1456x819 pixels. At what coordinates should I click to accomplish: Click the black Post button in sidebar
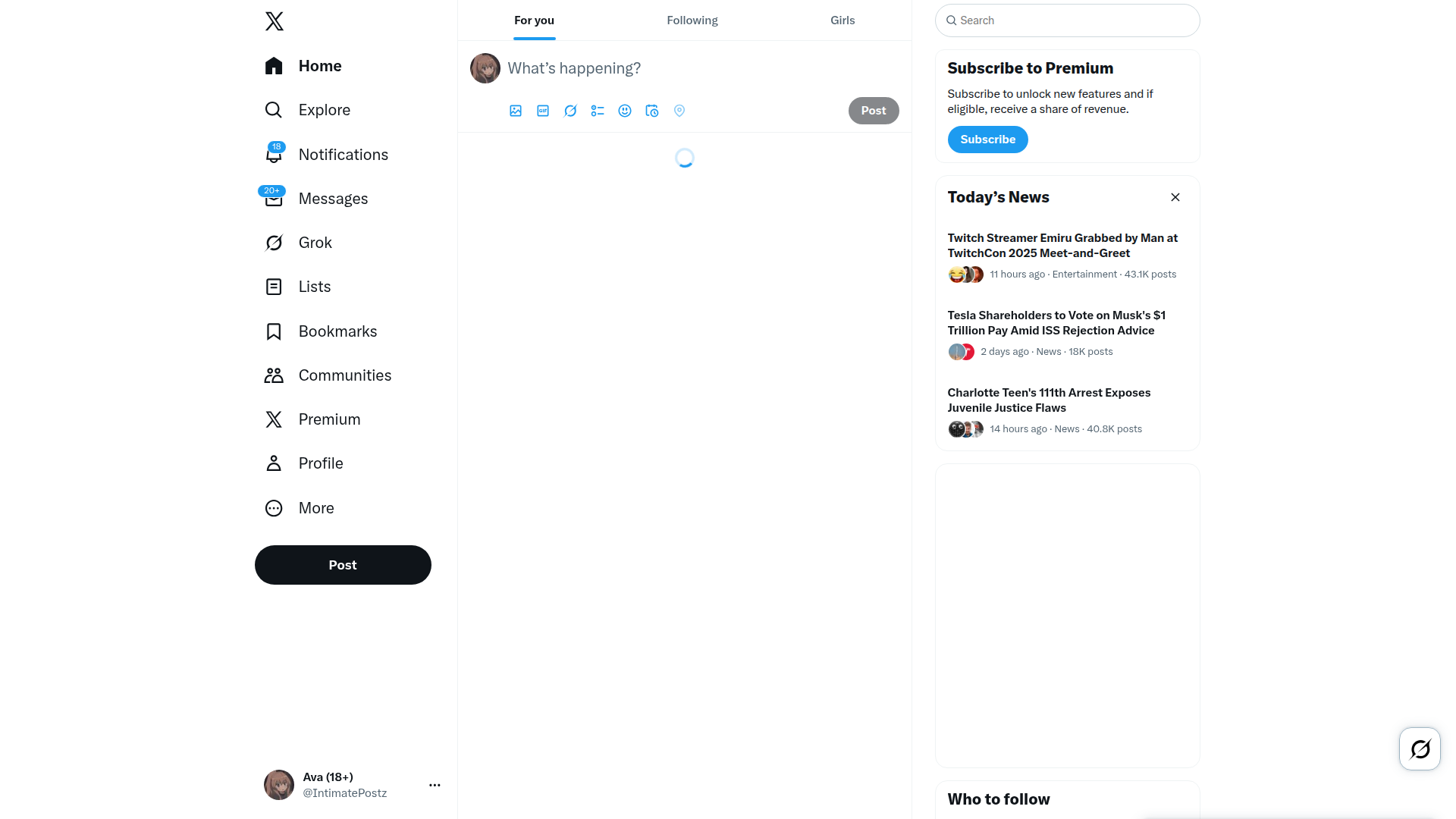tap(343, 565)
